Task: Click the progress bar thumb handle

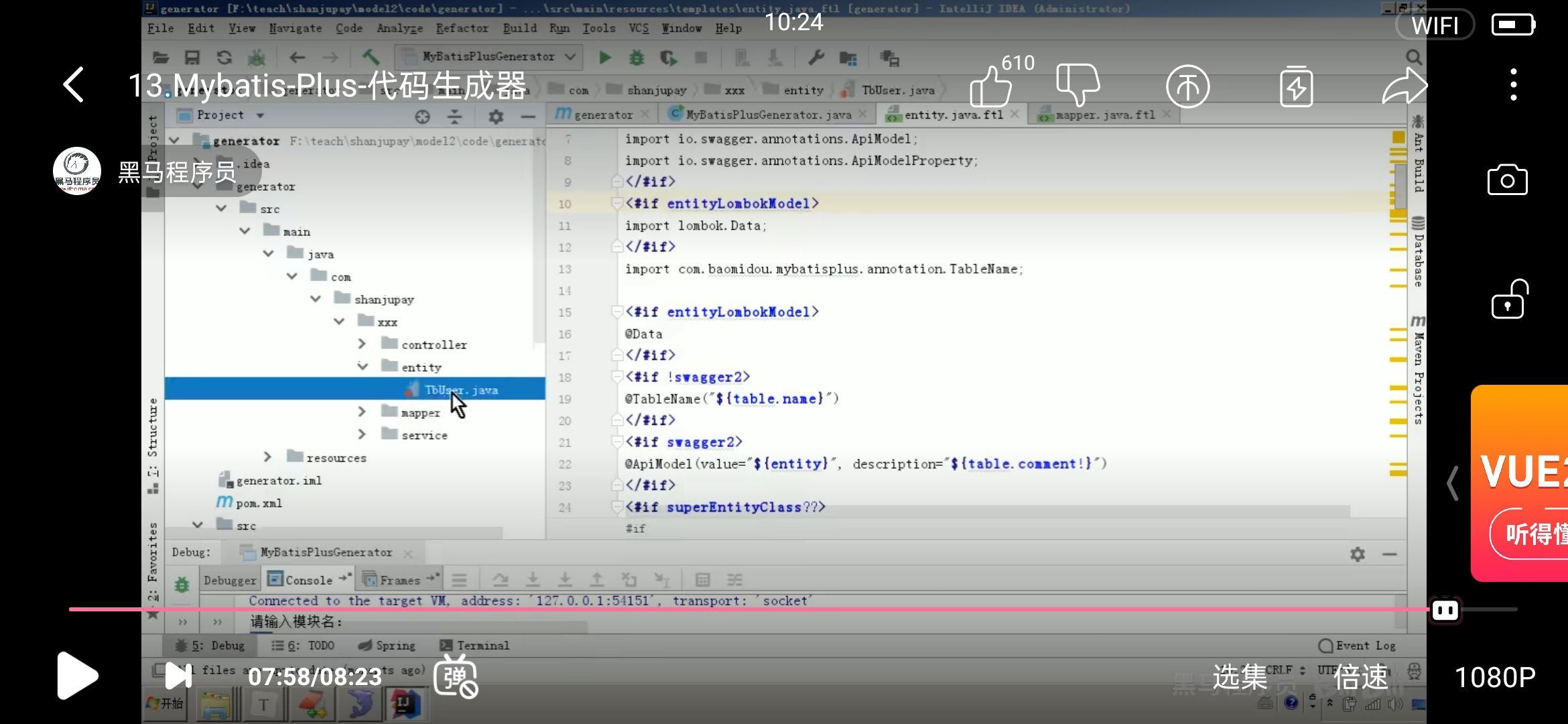Action: pyautogui.click(x=1445, y=610)
